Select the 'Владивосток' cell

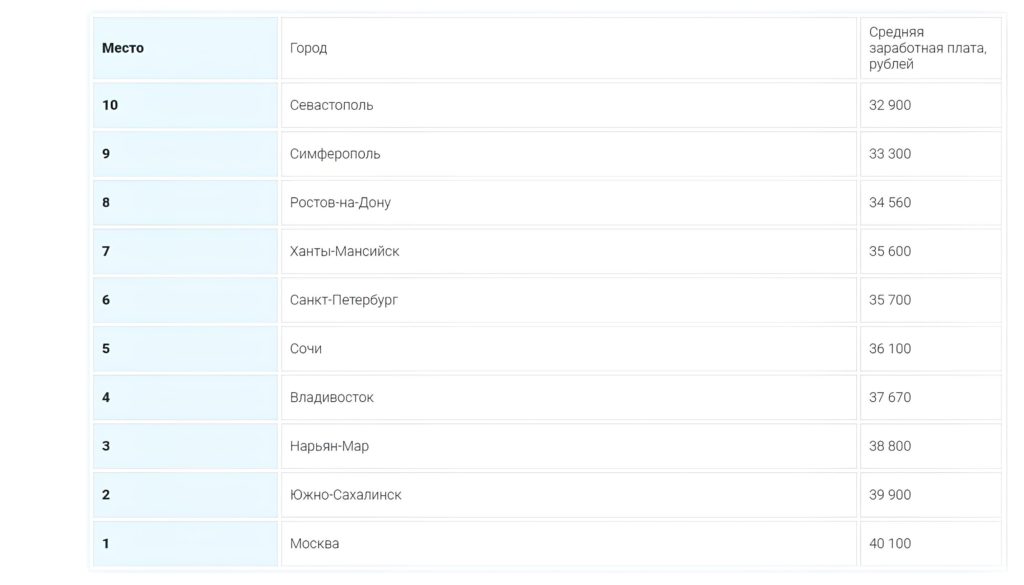coord(332,397)
